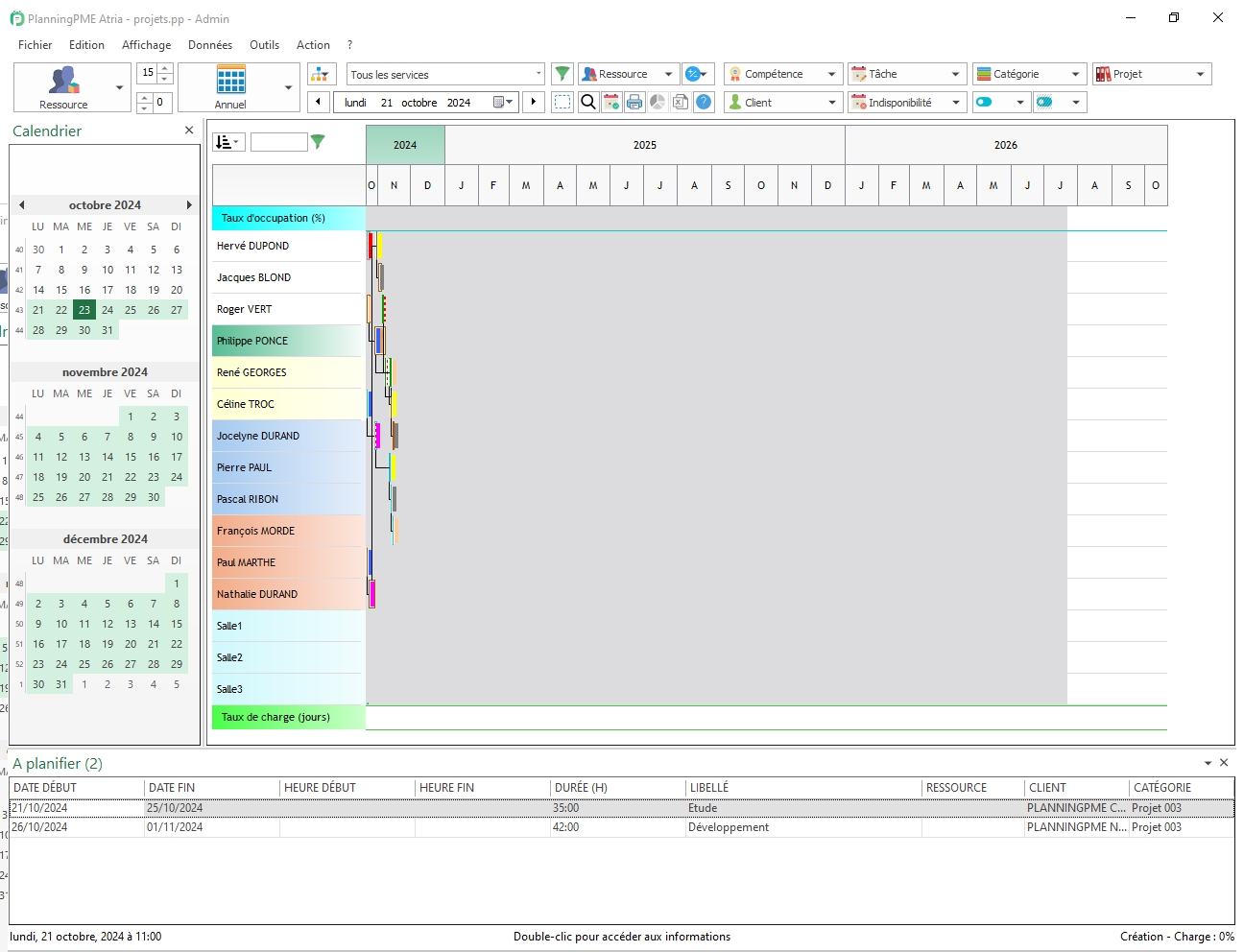Viewport: 1244px width, 952px height.
Task: Click the calendar-with-checkmark toolbar icon
Action: point(611,102)
